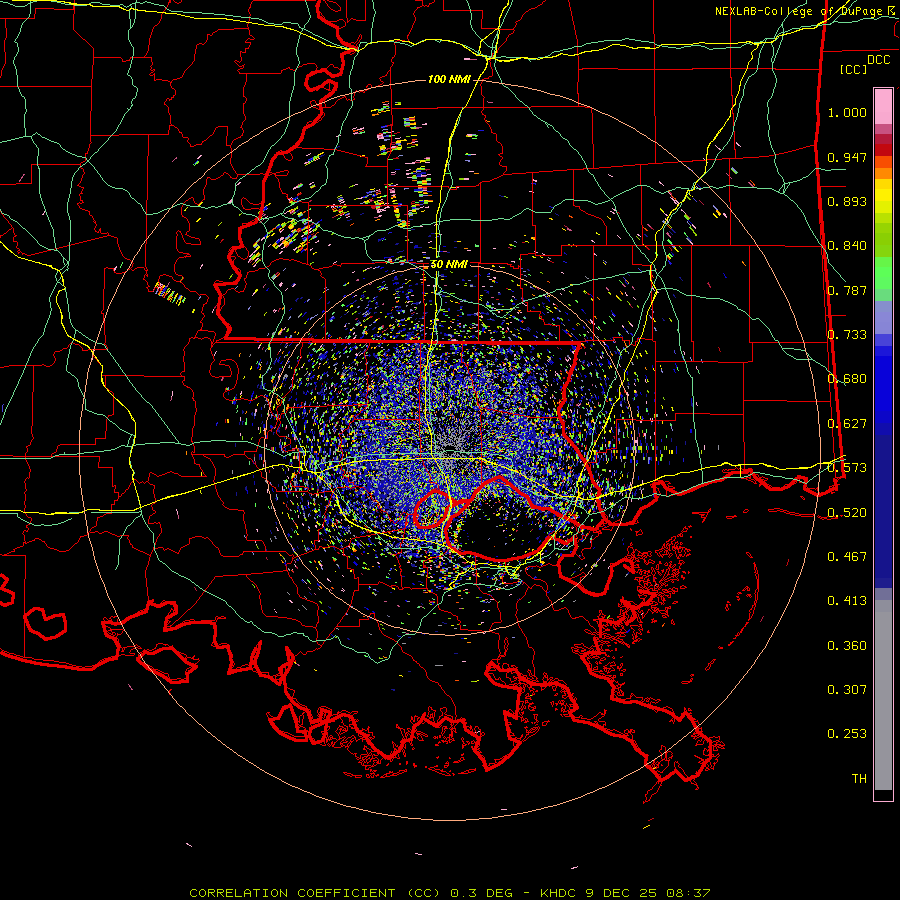Click the 0.467 scale value

847,557
